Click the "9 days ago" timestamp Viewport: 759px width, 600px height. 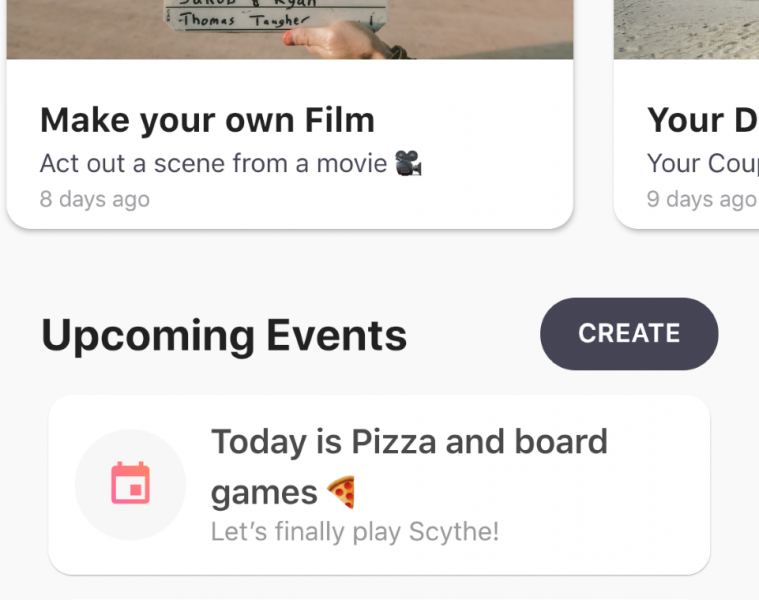[701, 199]
